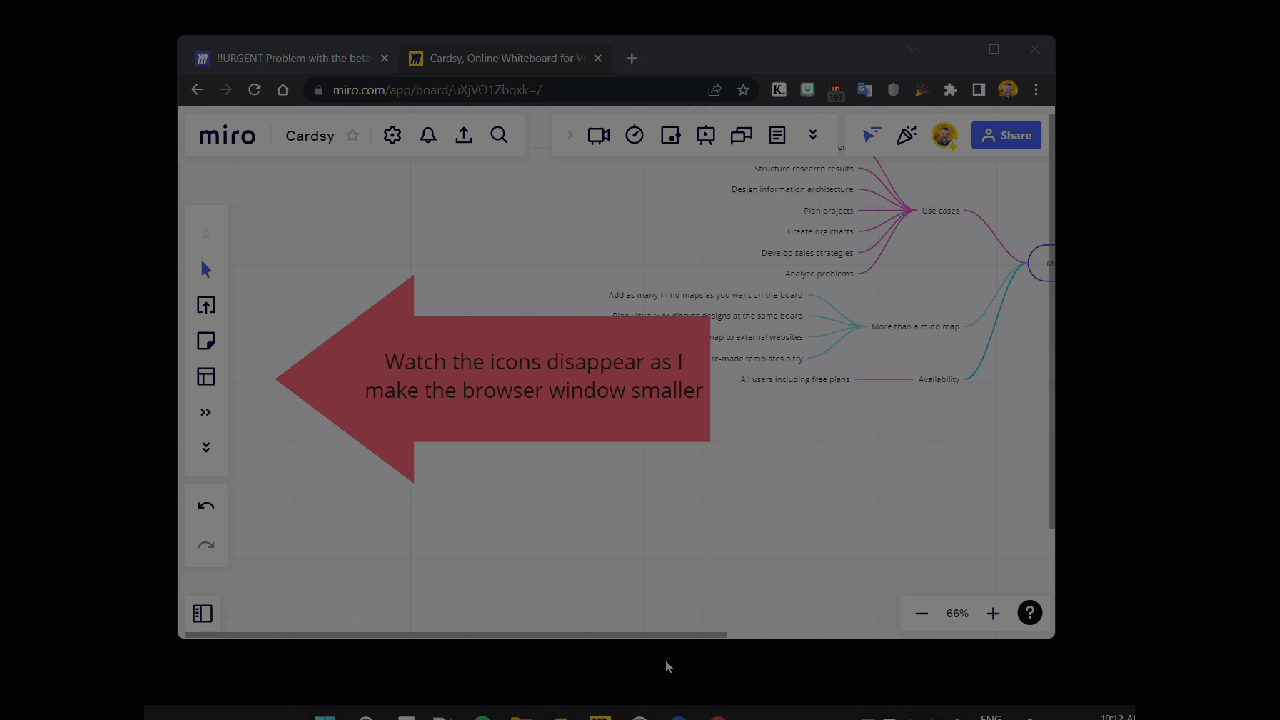Open the help question mark button

[x=1029, y=613]
